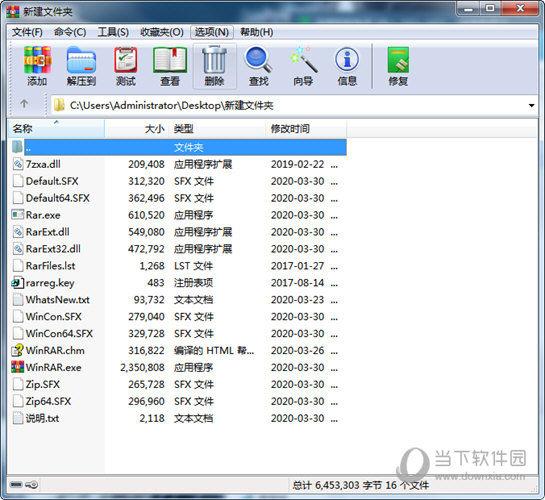Open the 工具(S) menu

pos(113,32)
